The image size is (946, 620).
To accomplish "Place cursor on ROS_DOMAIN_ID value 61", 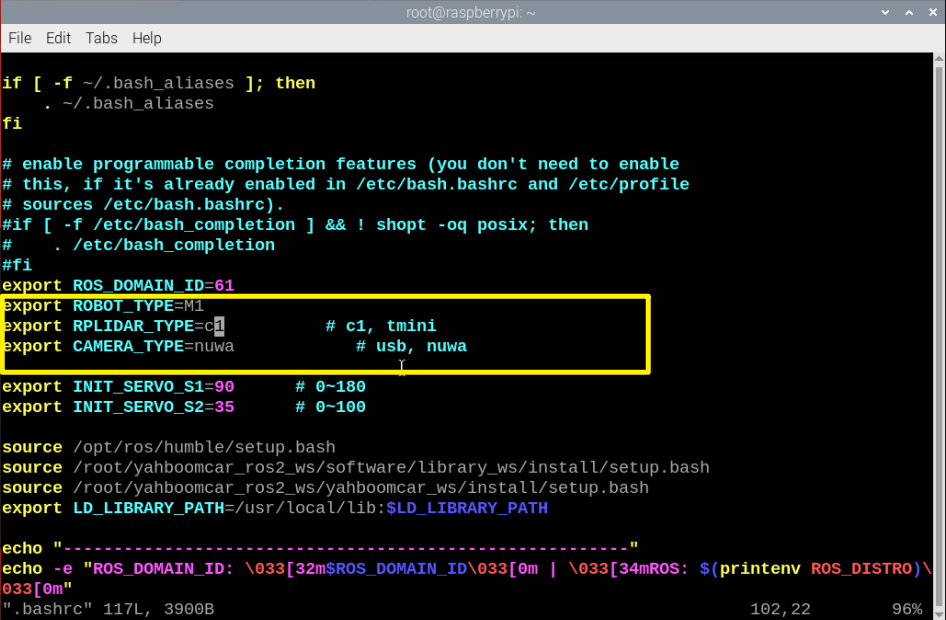I will click(x=224, y=286).
